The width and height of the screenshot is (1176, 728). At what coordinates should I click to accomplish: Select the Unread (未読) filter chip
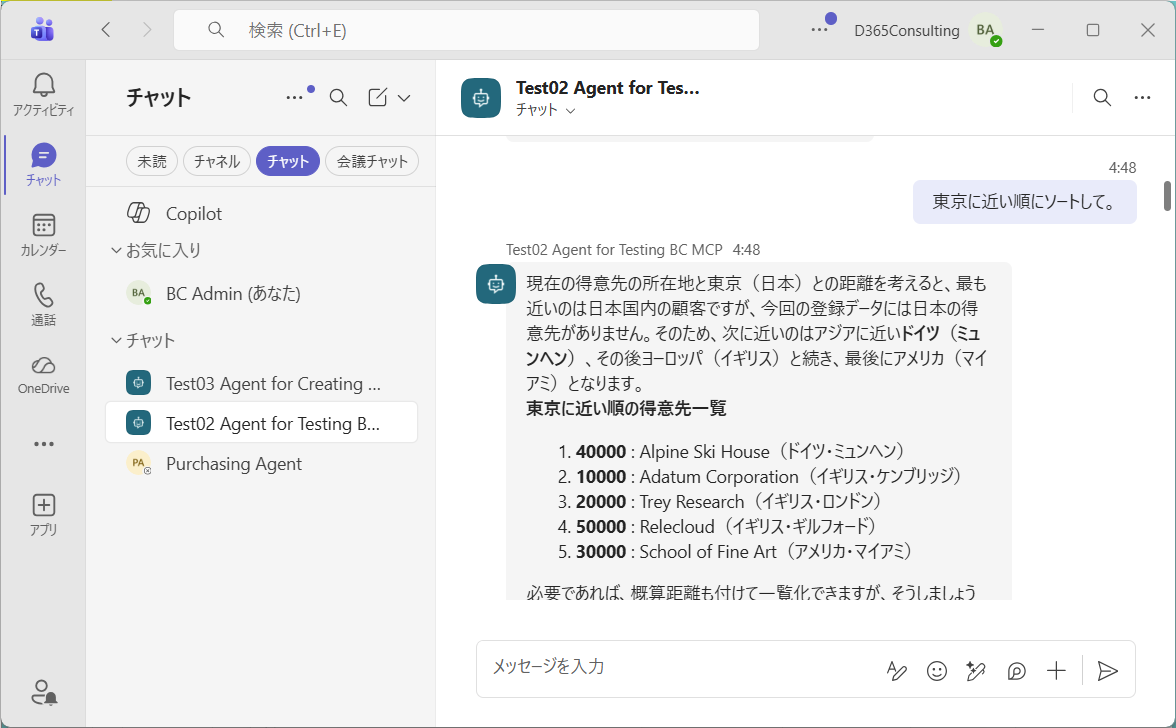click(x=152, y=161)
